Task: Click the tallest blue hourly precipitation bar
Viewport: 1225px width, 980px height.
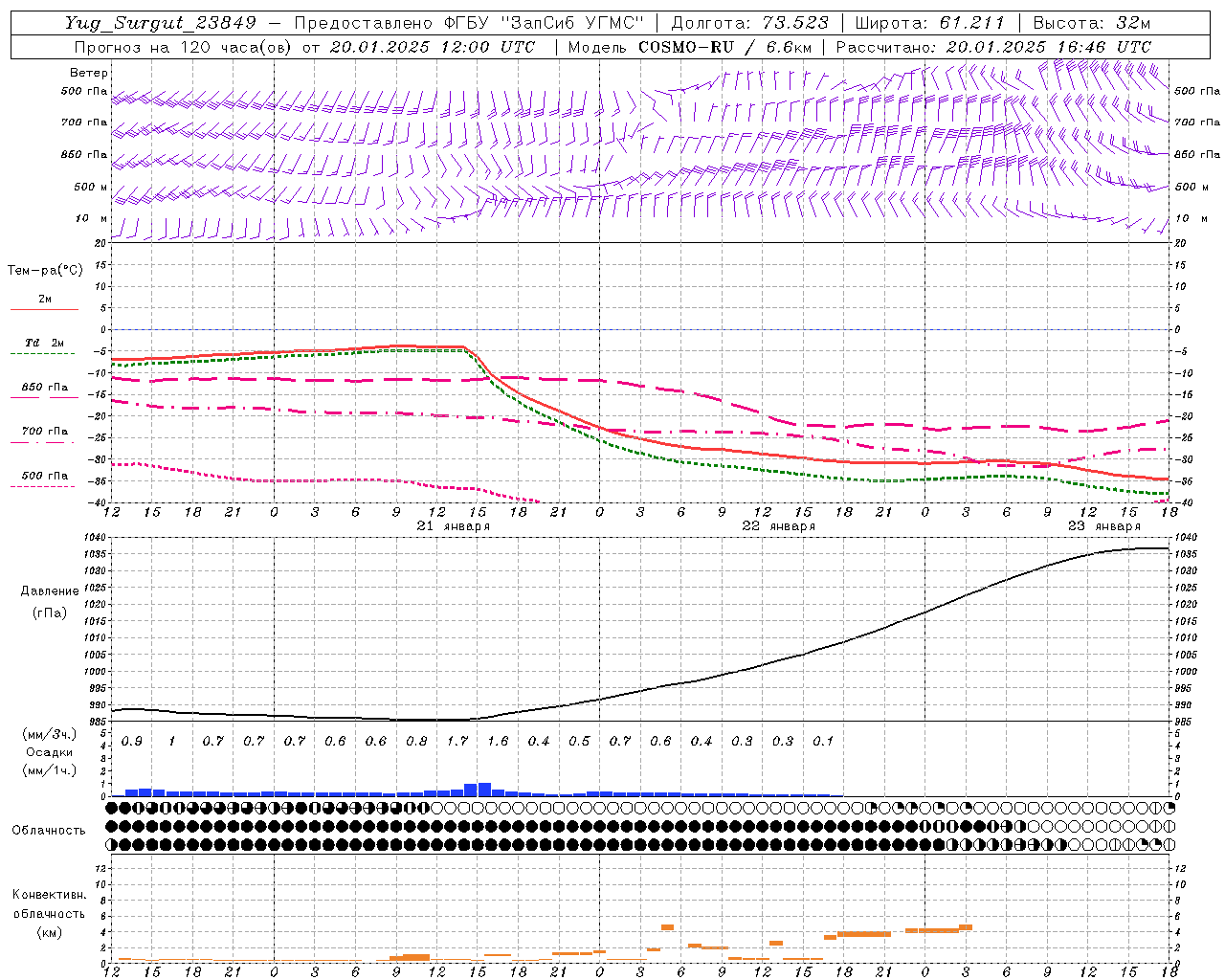Action: (484, 790)
